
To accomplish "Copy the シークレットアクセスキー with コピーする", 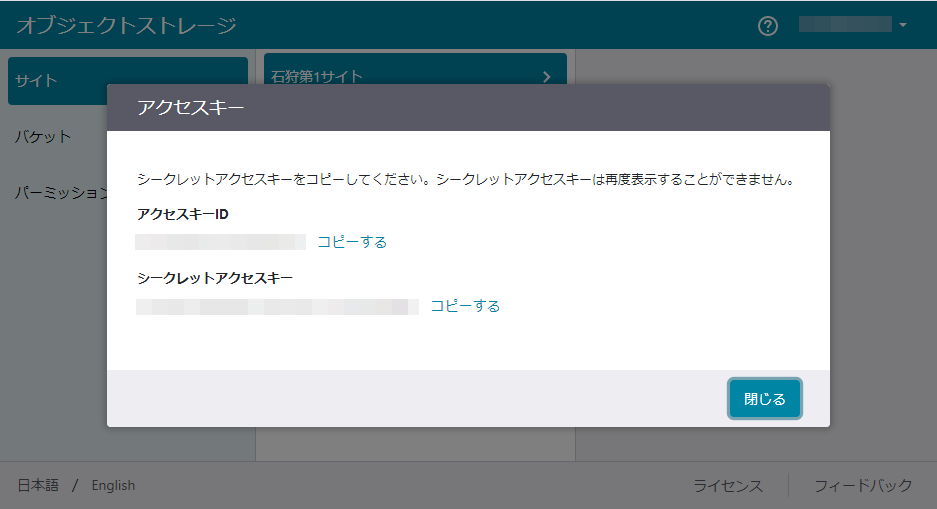I will click(x=465, y=306).
